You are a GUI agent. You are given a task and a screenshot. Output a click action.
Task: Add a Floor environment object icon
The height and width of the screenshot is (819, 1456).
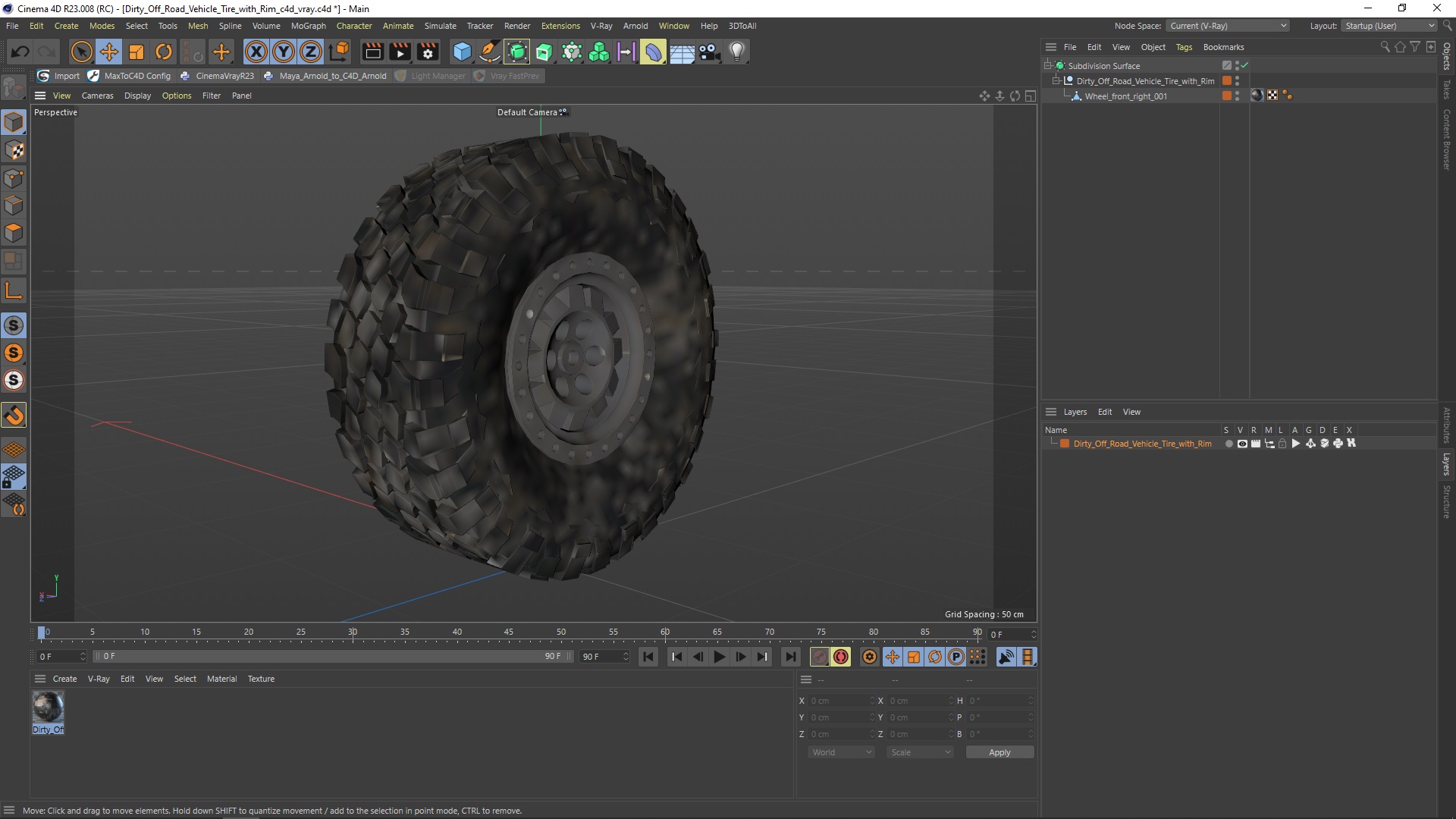pos(682,52)
